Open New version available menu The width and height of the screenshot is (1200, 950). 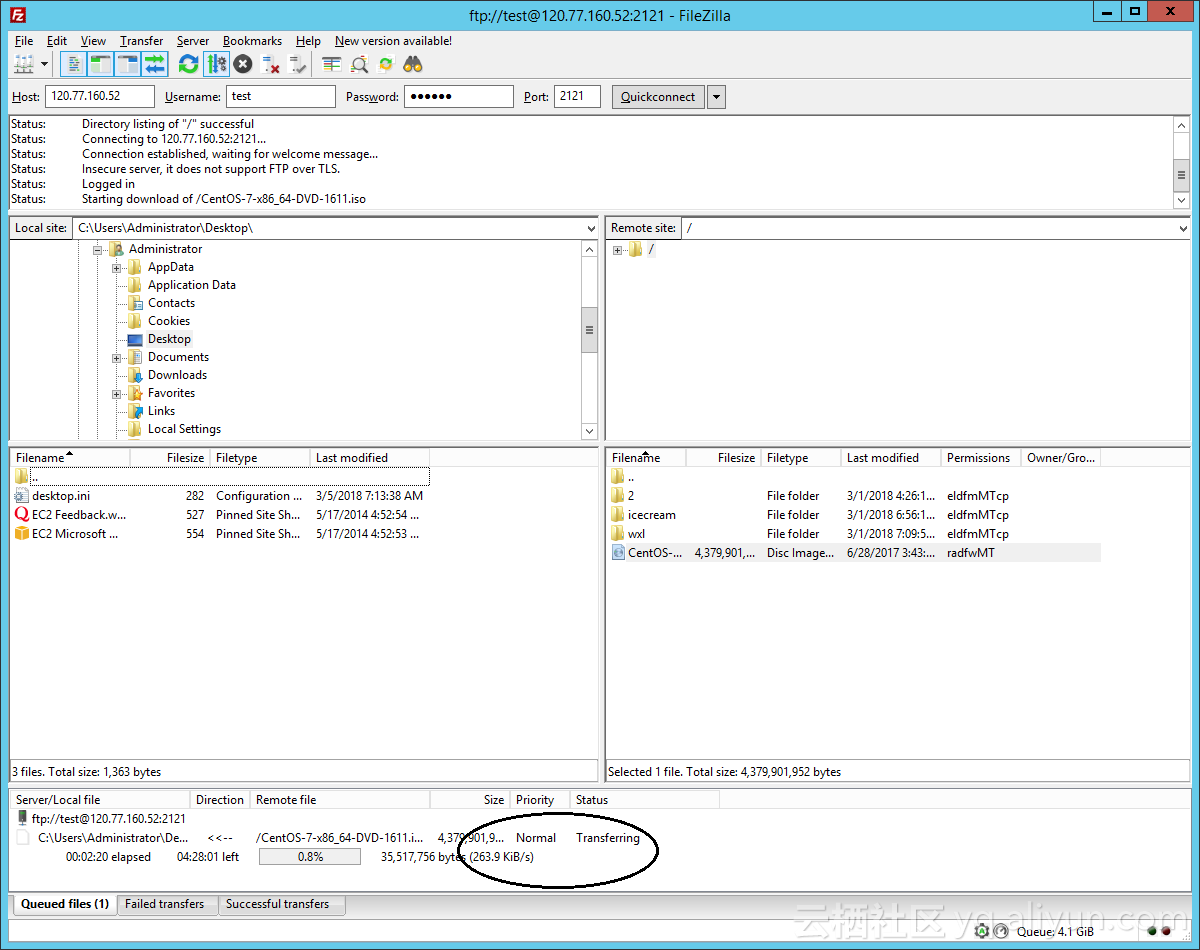393,41
